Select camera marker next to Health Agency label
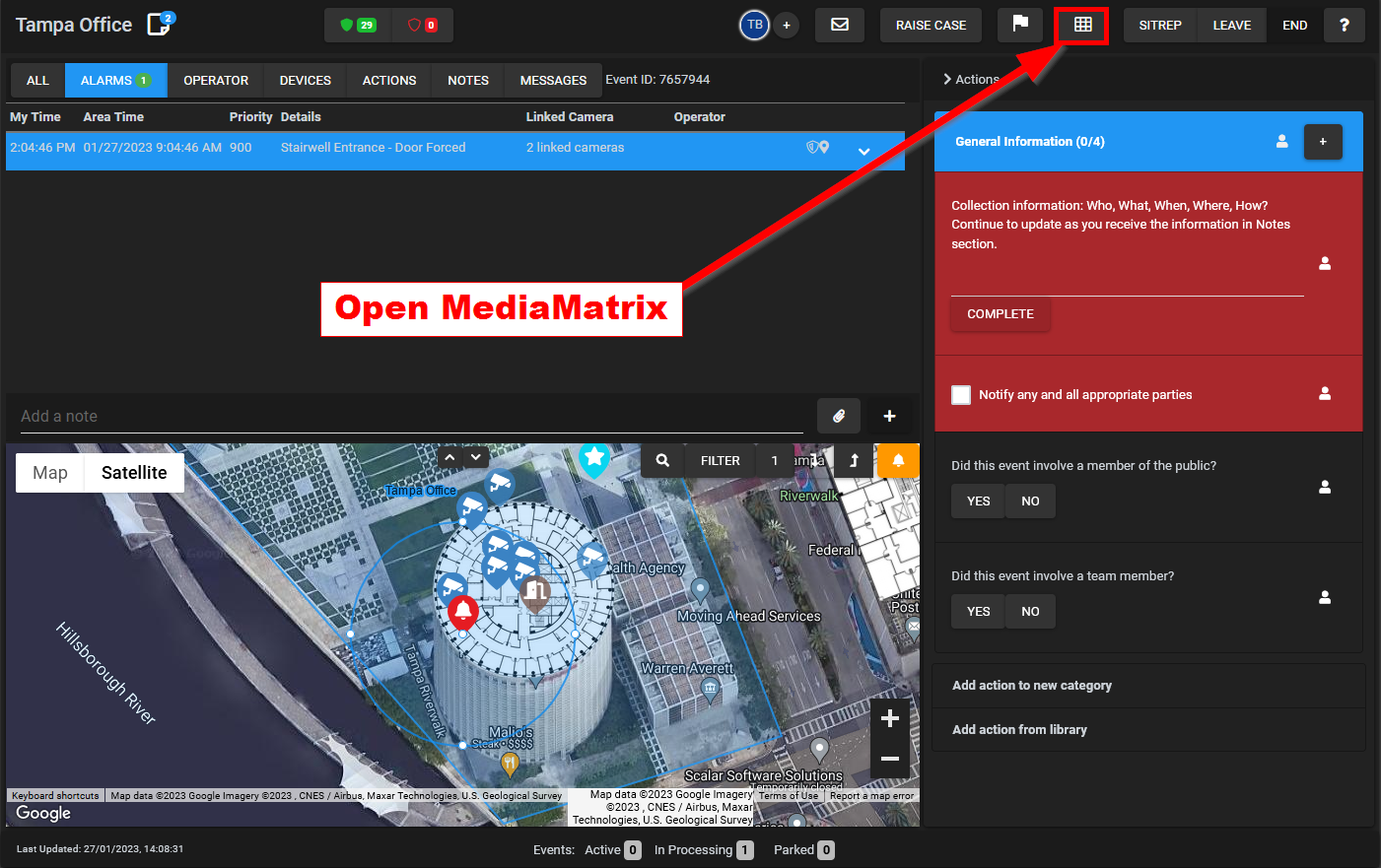This screenshot has height=868, width=1381. tap(591, 559)
